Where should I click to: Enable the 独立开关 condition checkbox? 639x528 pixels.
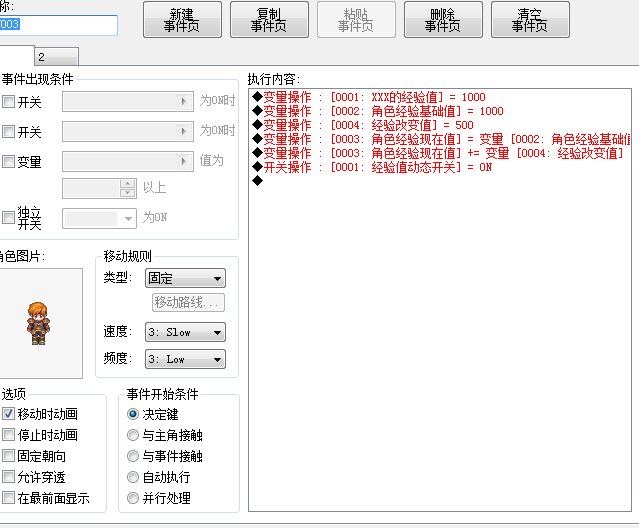click(9, 217)
